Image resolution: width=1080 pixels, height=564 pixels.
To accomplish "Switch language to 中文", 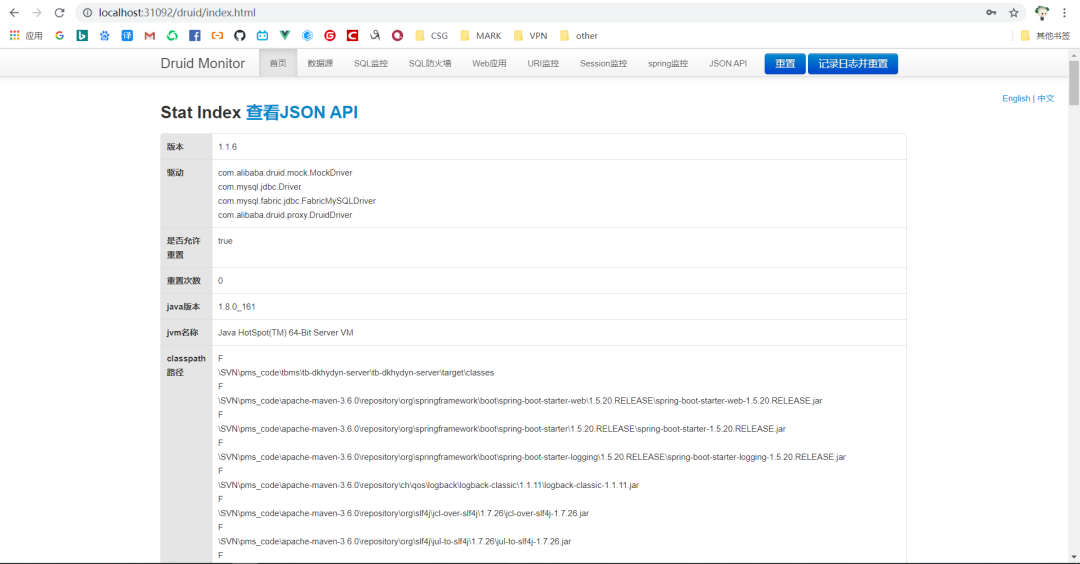I will (1046, 98).
